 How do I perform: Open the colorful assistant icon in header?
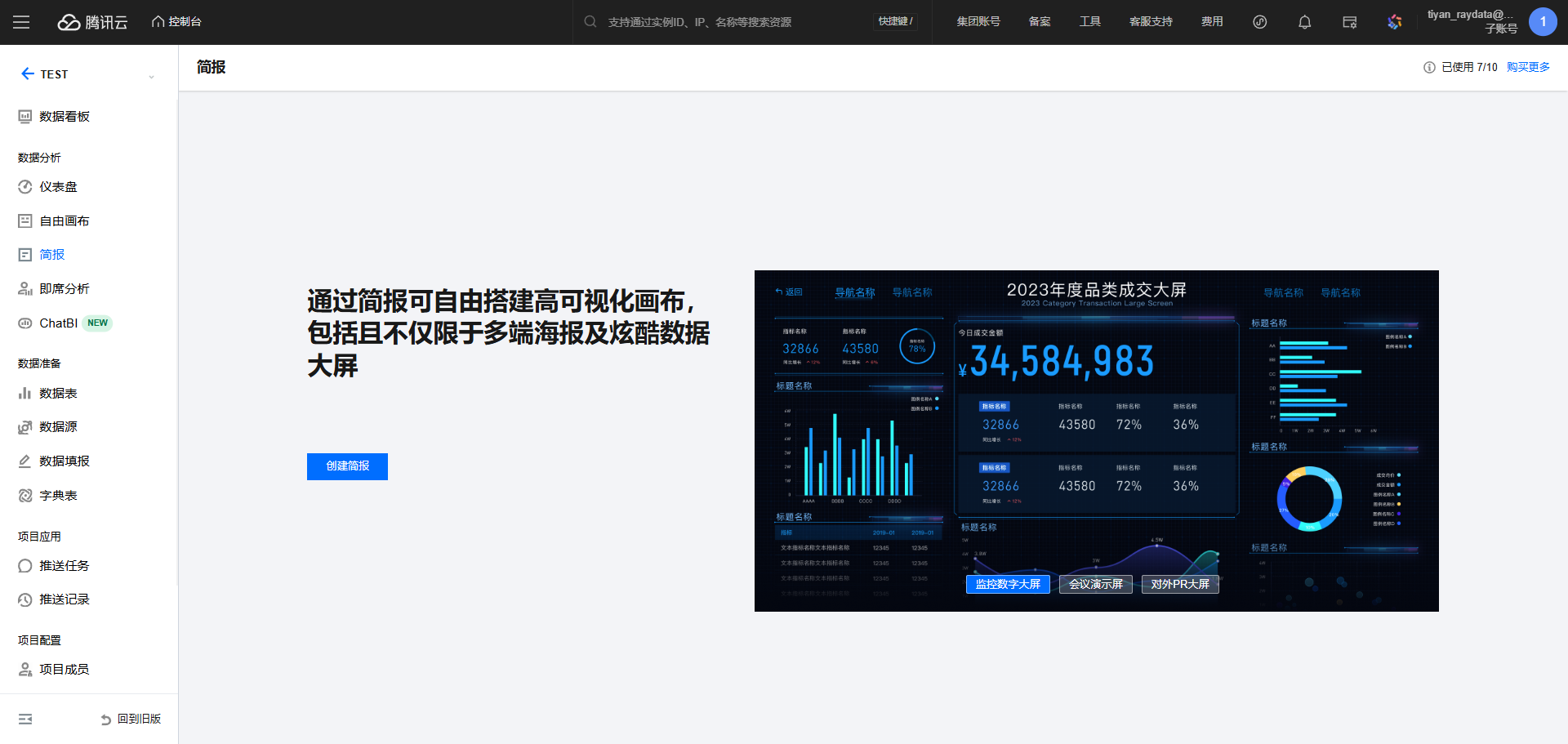pos(1394,22)
